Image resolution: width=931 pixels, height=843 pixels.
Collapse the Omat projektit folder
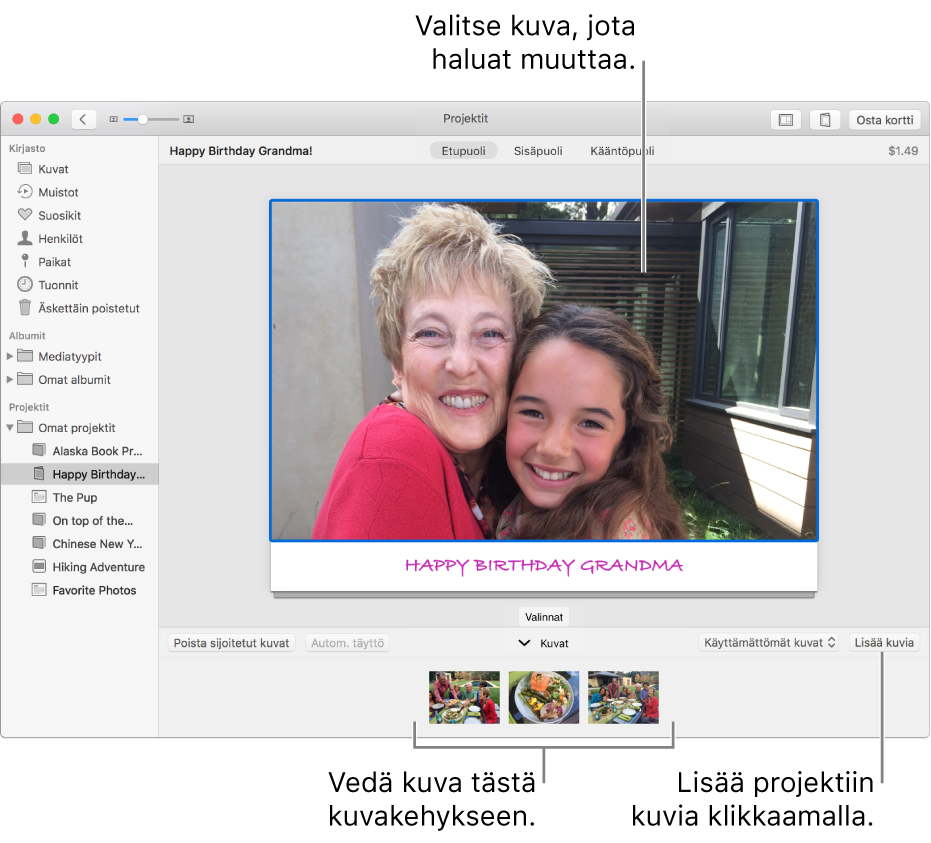click(11, 428)
